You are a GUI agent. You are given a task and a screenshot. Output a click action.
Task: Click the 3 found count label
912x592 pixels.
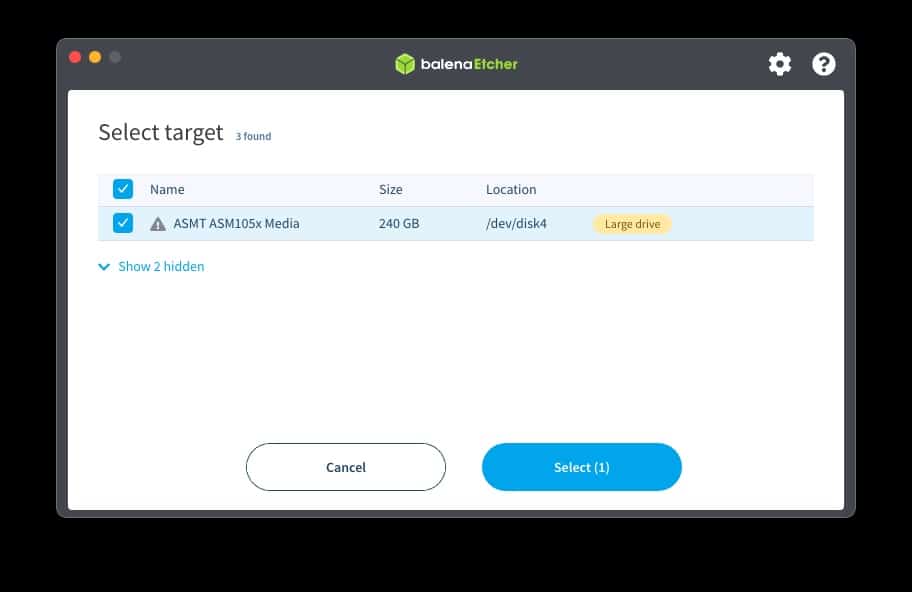[x=253, y=136]
